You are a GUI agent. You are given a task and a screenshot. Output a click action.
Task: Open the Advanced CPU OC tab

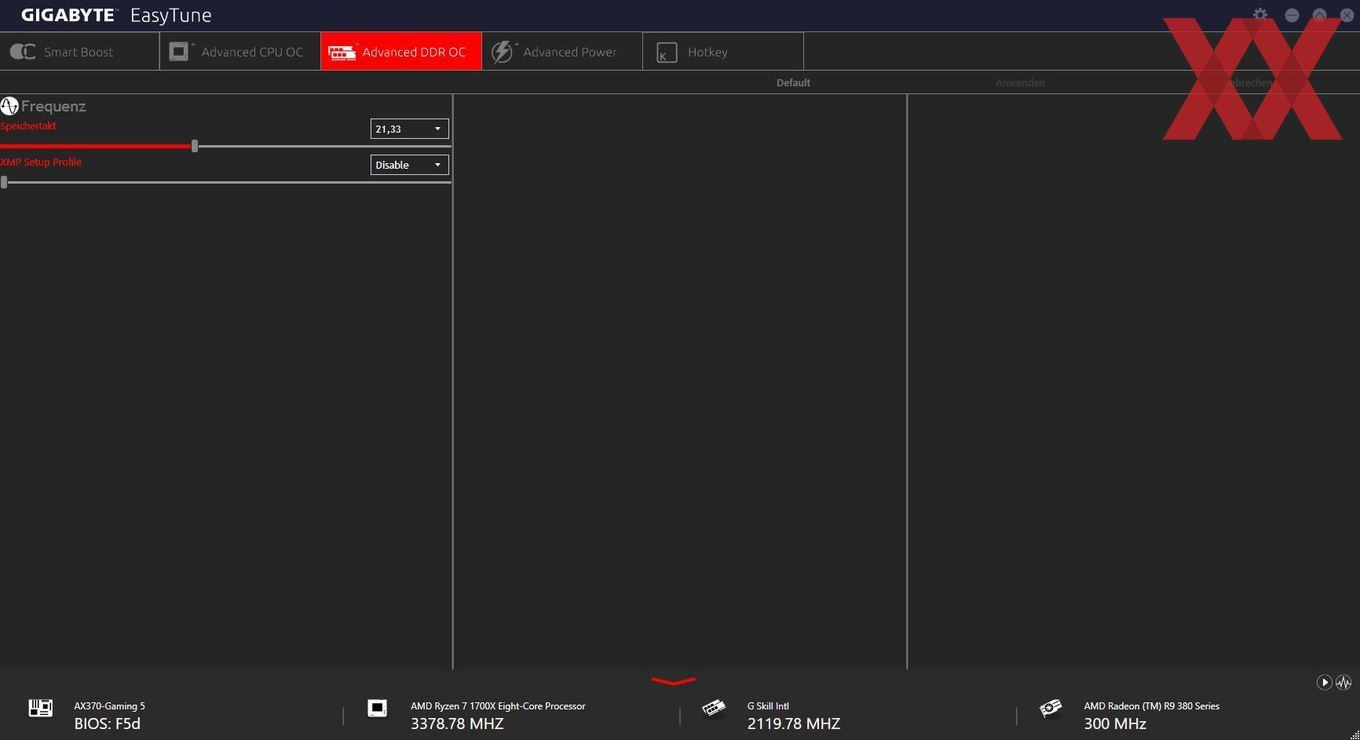[x=240, y=51]
